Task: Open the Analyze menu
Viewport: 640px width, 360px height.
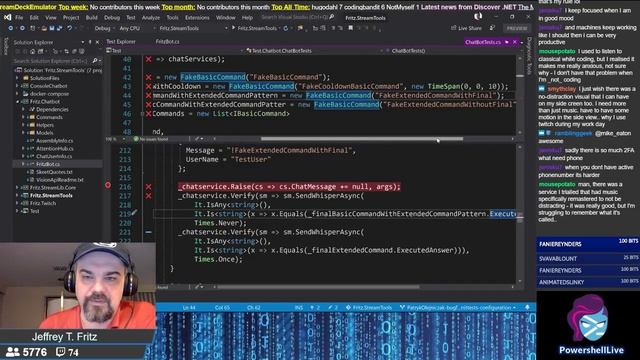Action: [151, 18]
